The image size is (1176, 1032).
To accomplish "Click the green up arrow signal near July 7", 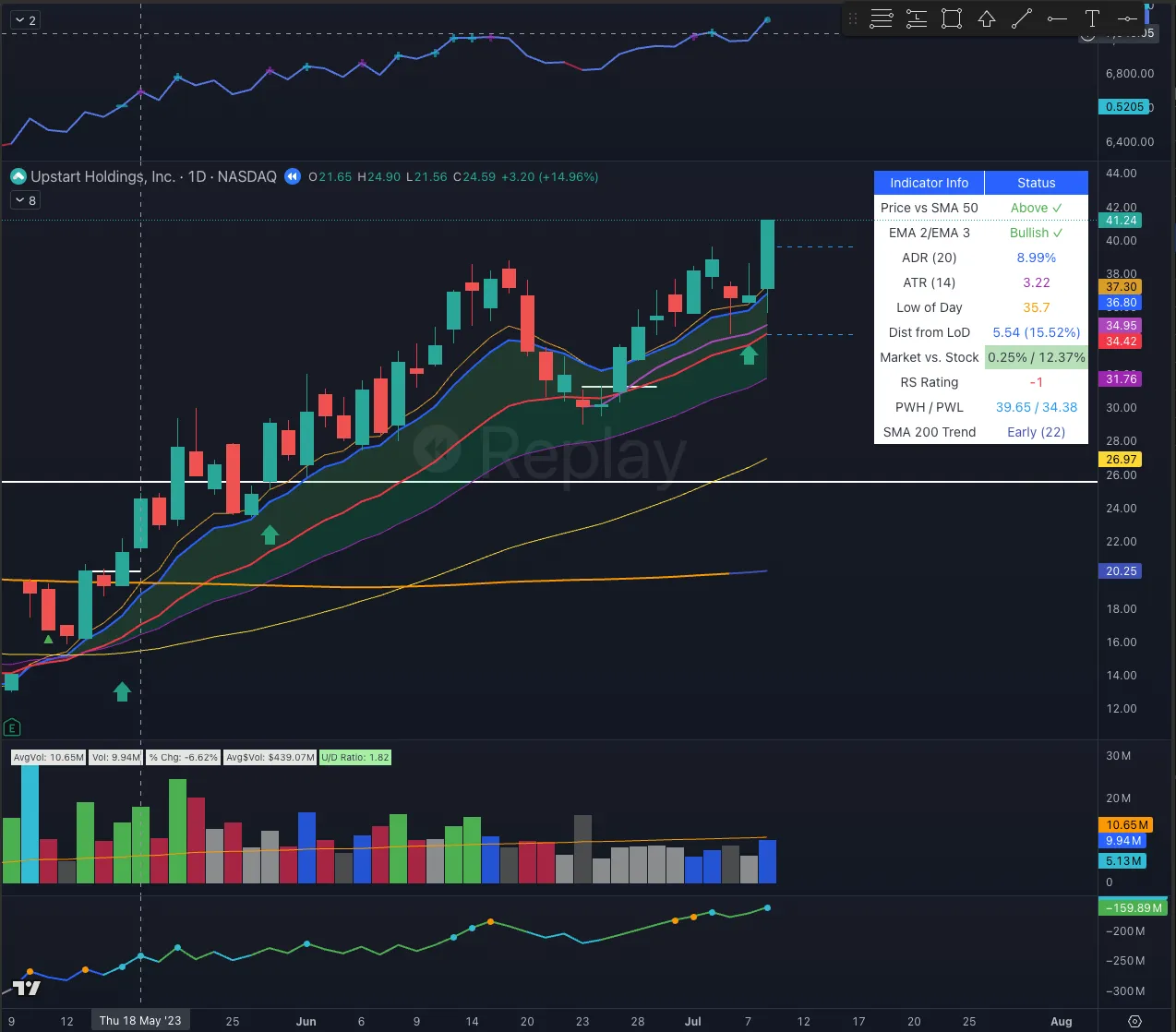I will pos(749,354).
